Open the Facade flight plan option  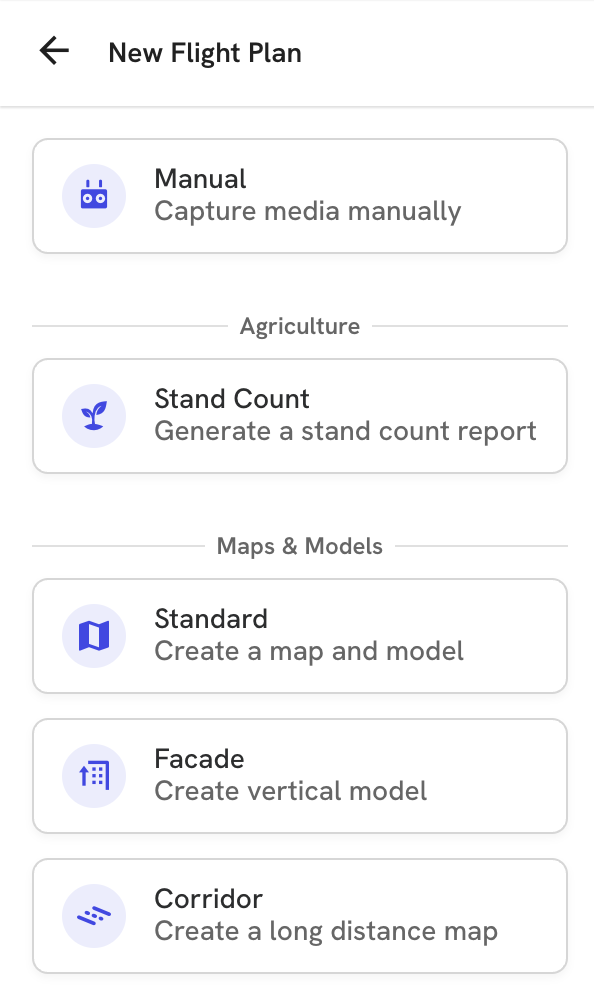[x=300, y=776]
